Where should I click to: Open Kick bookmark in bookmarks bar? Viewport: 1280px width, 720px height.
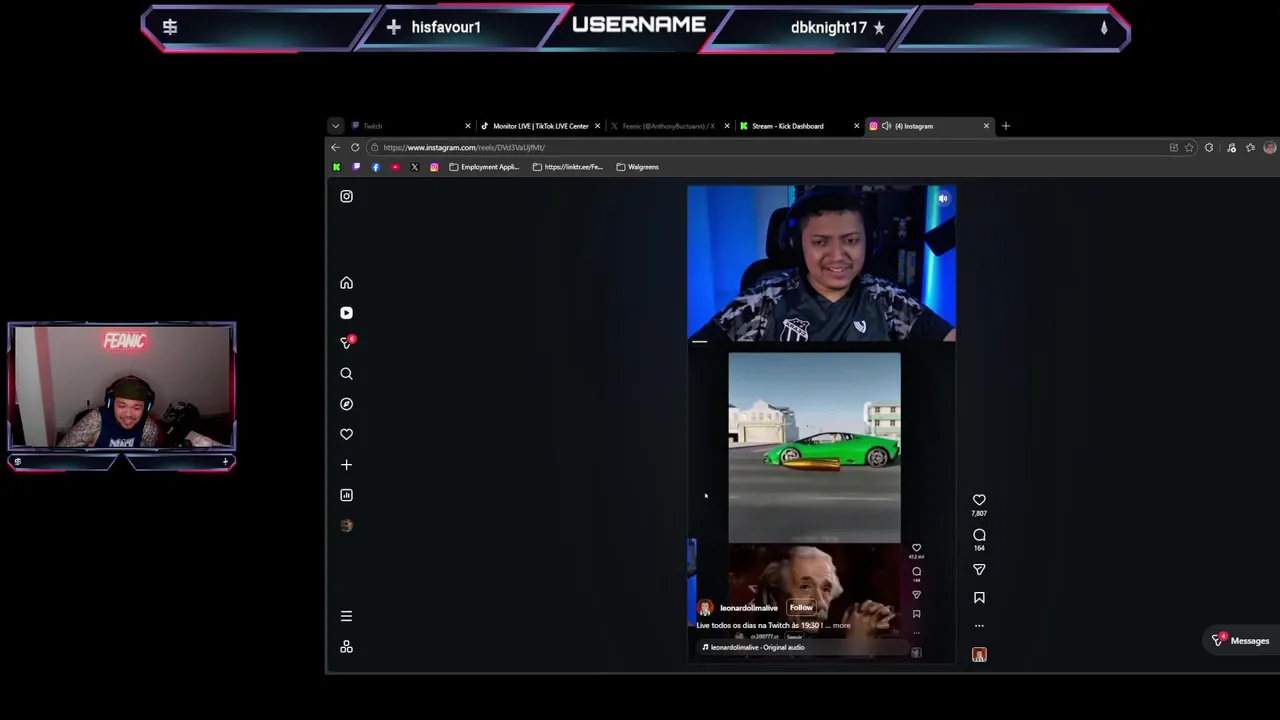(336, 167)
